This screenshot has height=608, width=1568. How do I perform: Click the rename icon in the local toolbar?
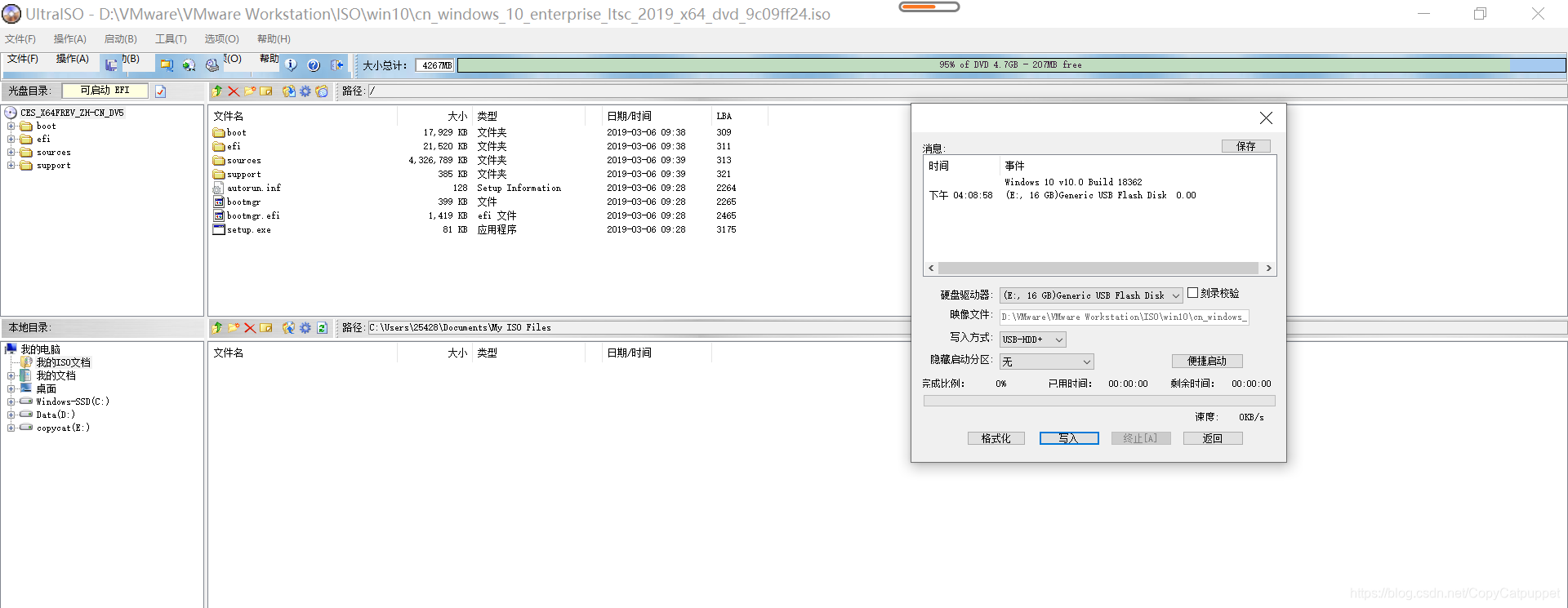coord(266,328)
